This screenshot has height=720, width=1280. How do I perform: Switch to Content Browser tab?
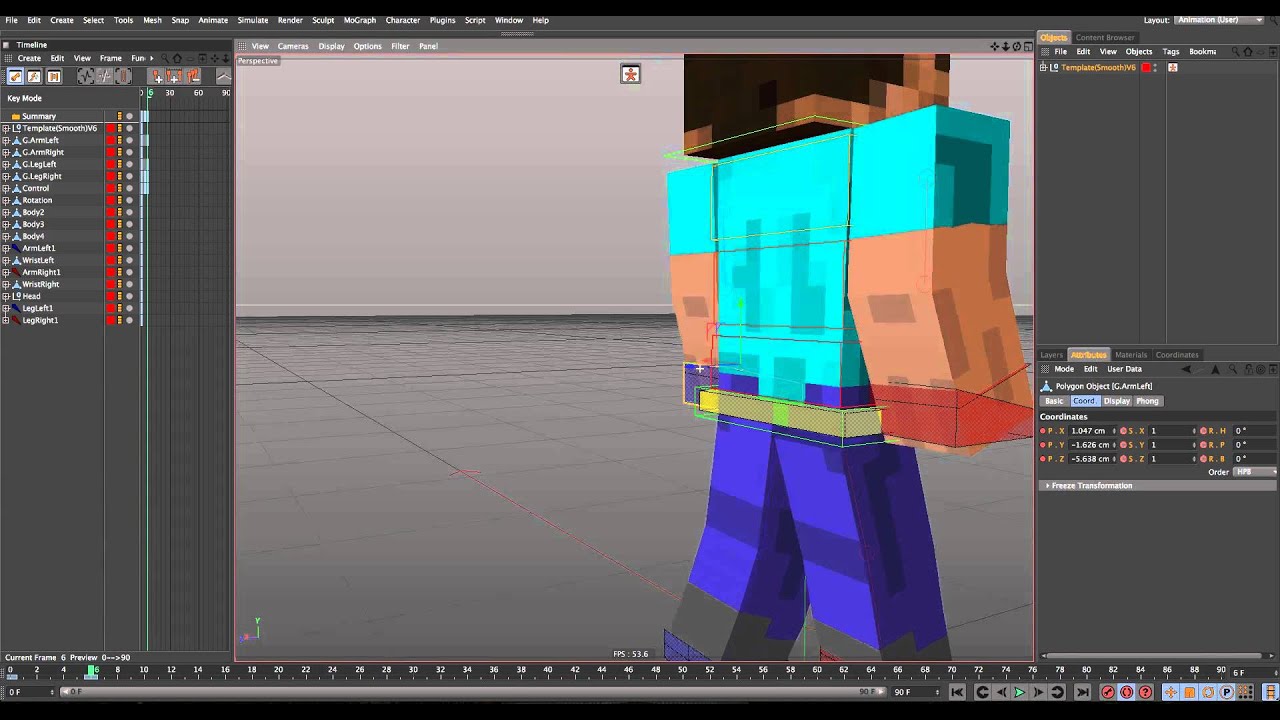click(x=1105, y=38)
